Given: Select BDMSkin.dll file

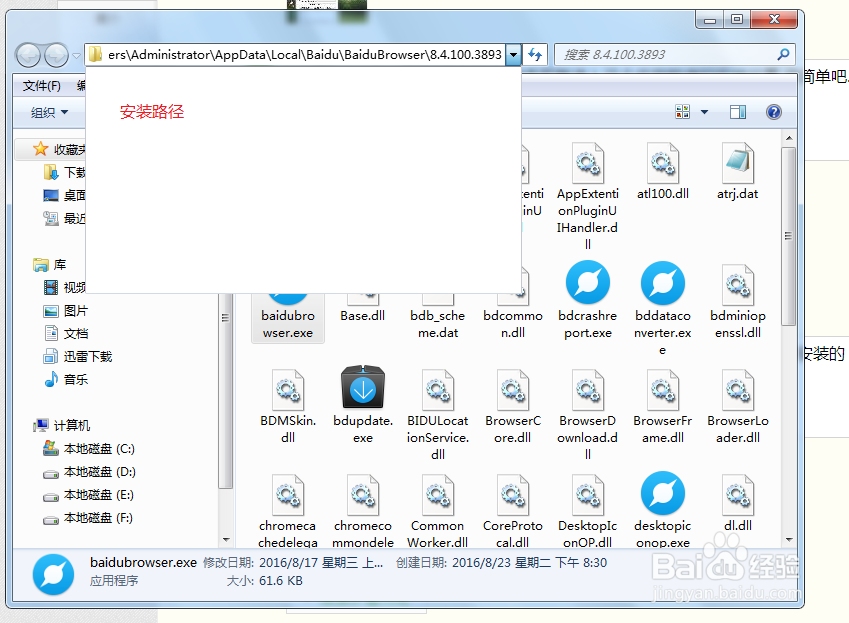Looking at the screenshot, I should click(288, 406).
